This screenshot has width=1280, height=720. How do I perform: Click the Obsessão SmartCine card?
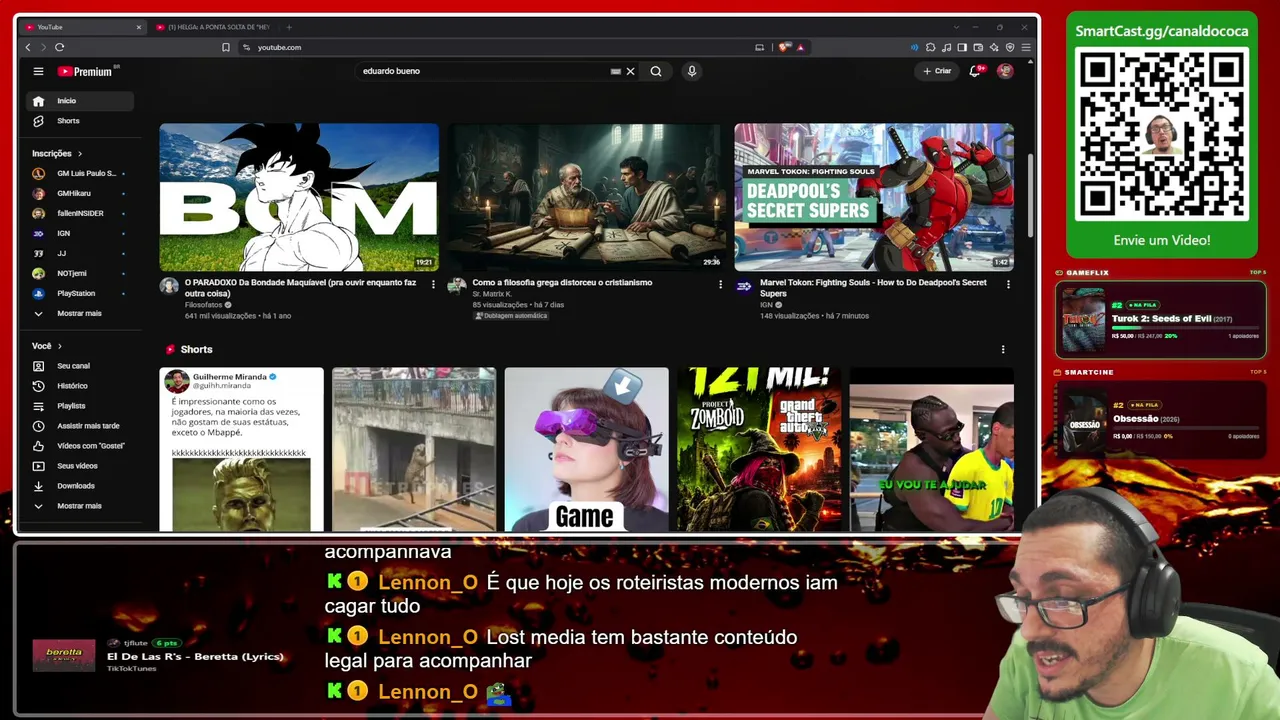coord(1161,420)
